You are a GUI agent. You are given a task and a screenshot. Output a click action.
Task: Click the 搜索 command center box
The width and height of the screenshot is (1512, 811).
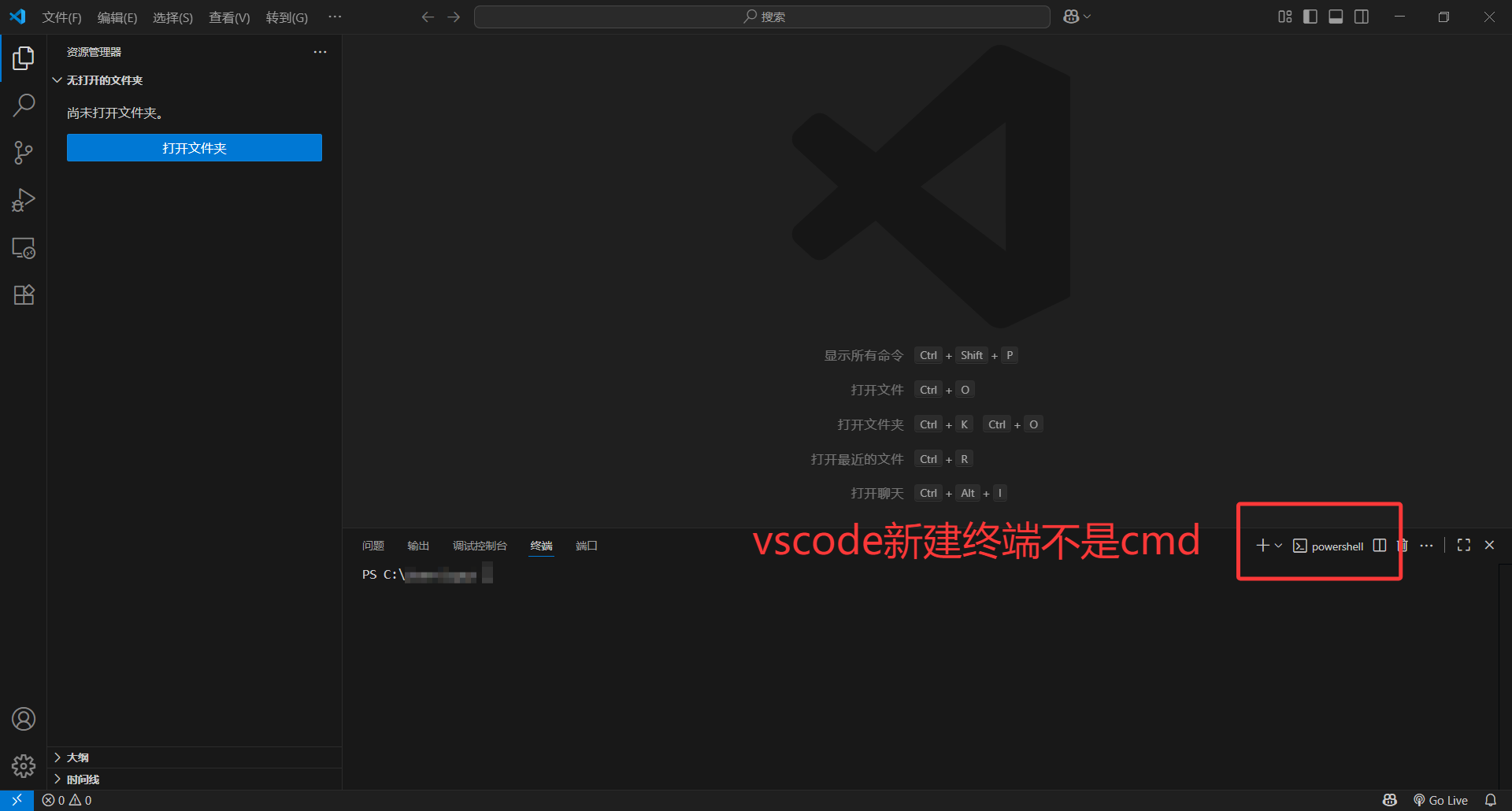pos(762,17)
